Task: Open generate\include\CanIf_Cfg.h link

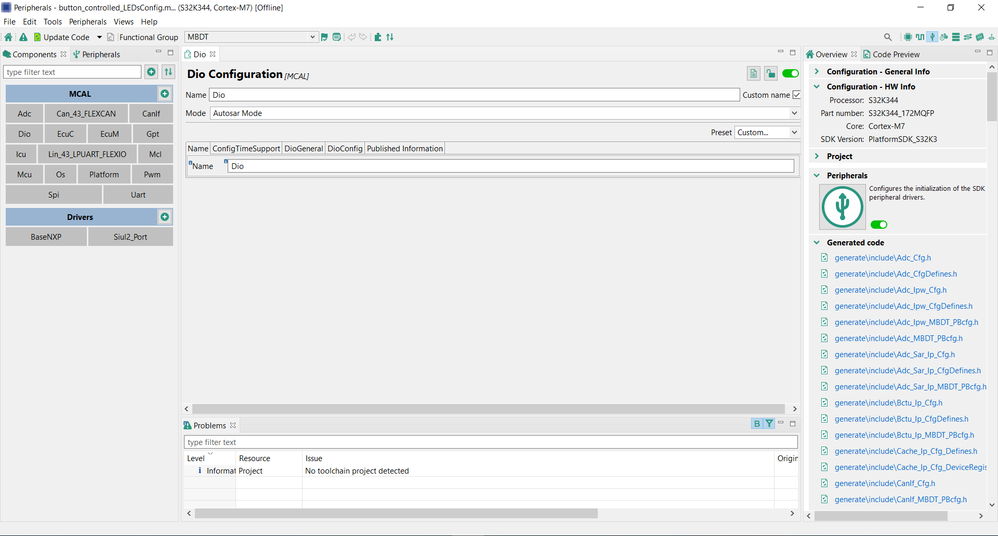Action: point(885,483)
